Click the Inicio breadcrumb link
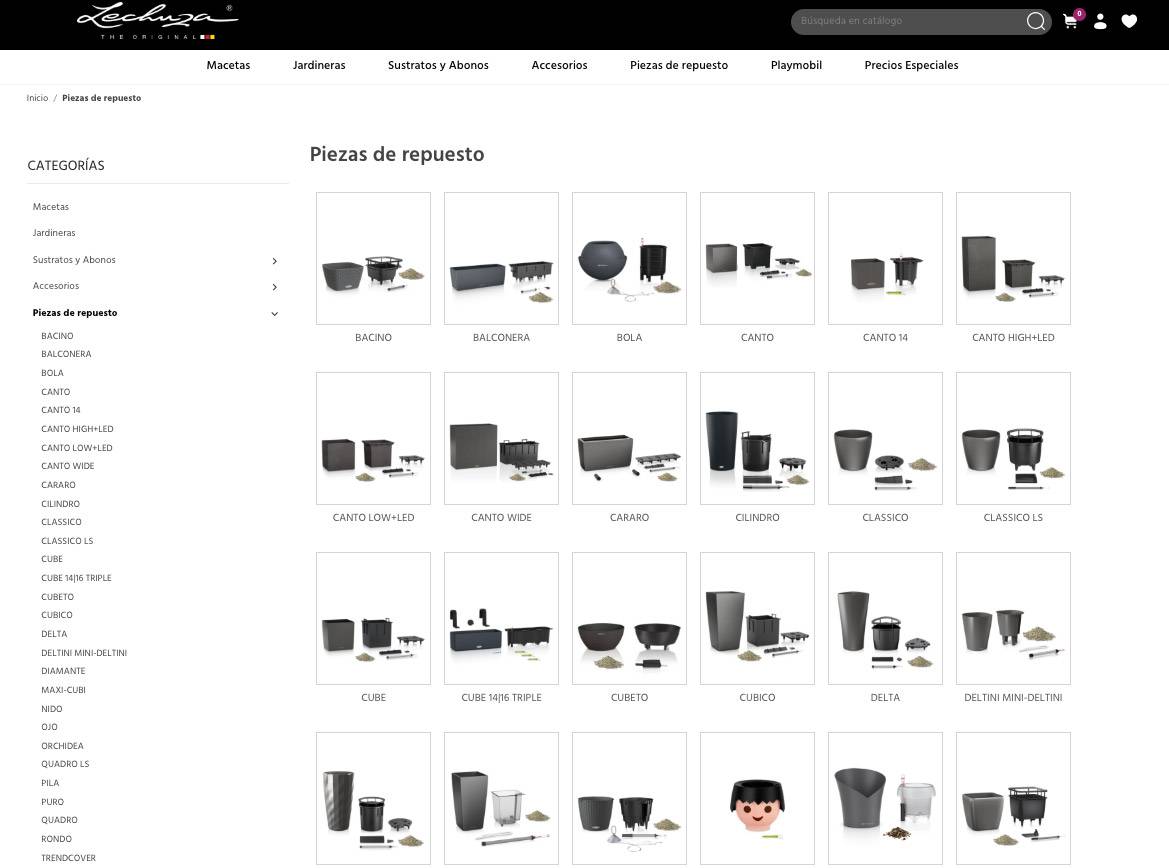Image resolution: width=1169 pixels, height=868 pixels. coord(37,98)
